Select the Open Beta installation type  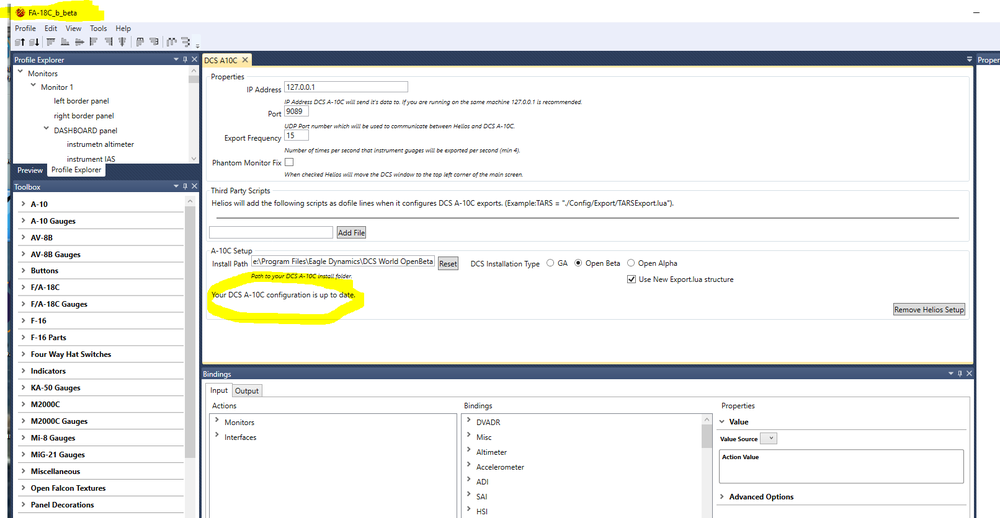tap(579, 263)
